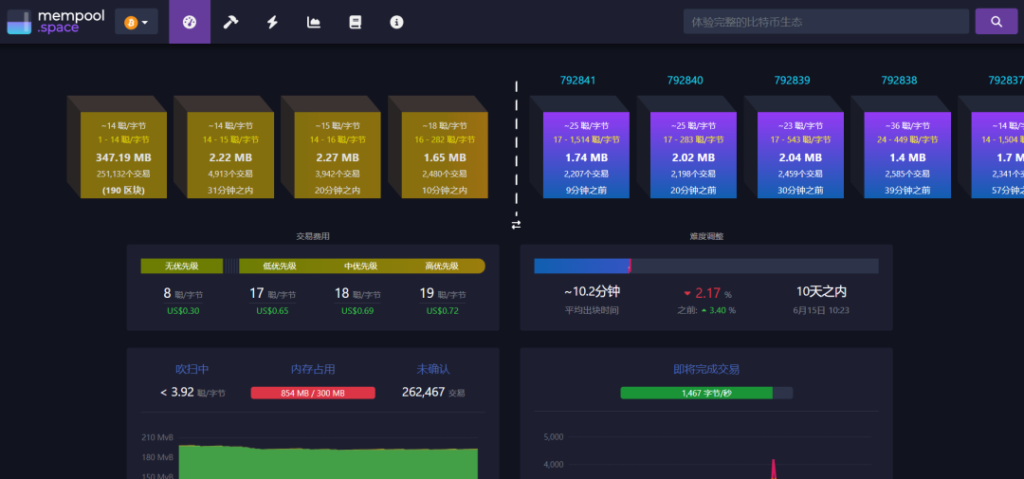The width and height of the screenshot is (1024, 479).
Task: Open the Docs book icon page
Action: [x=355, y=22]
